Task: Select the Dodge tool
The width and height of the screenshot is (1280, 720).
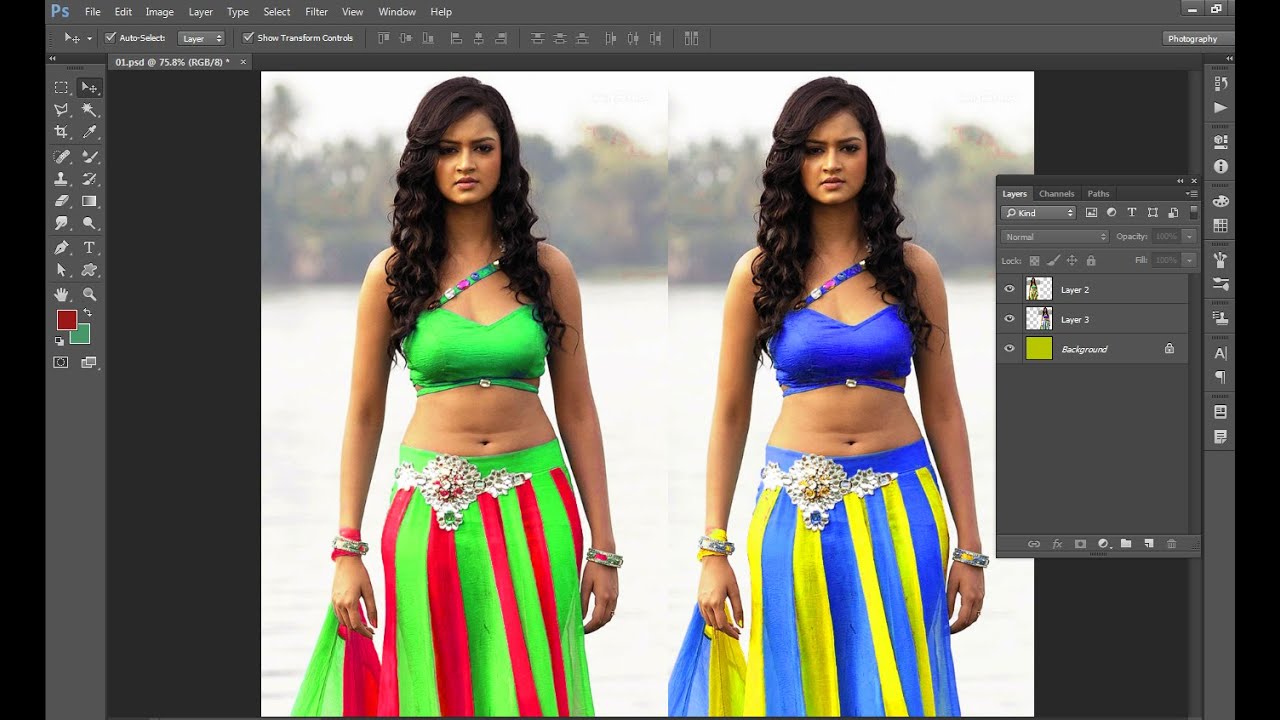Action: (x=89, y=223)
